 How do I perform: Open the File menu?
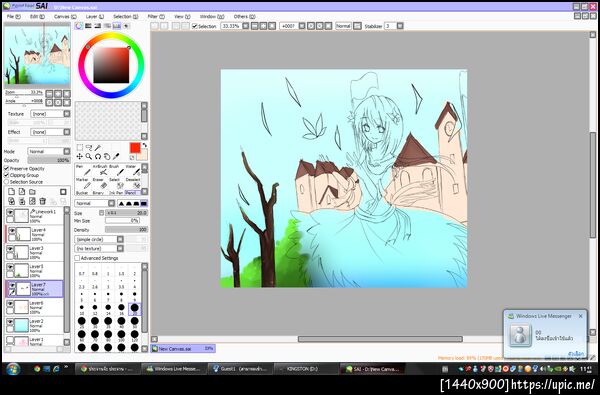[x=13, y=16]
